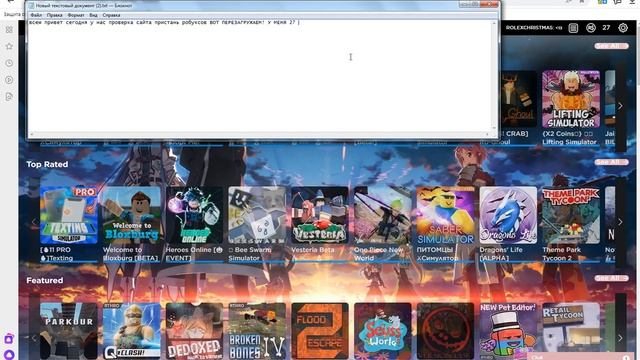Open Q-Clash game thumbnail

(131, 331)
